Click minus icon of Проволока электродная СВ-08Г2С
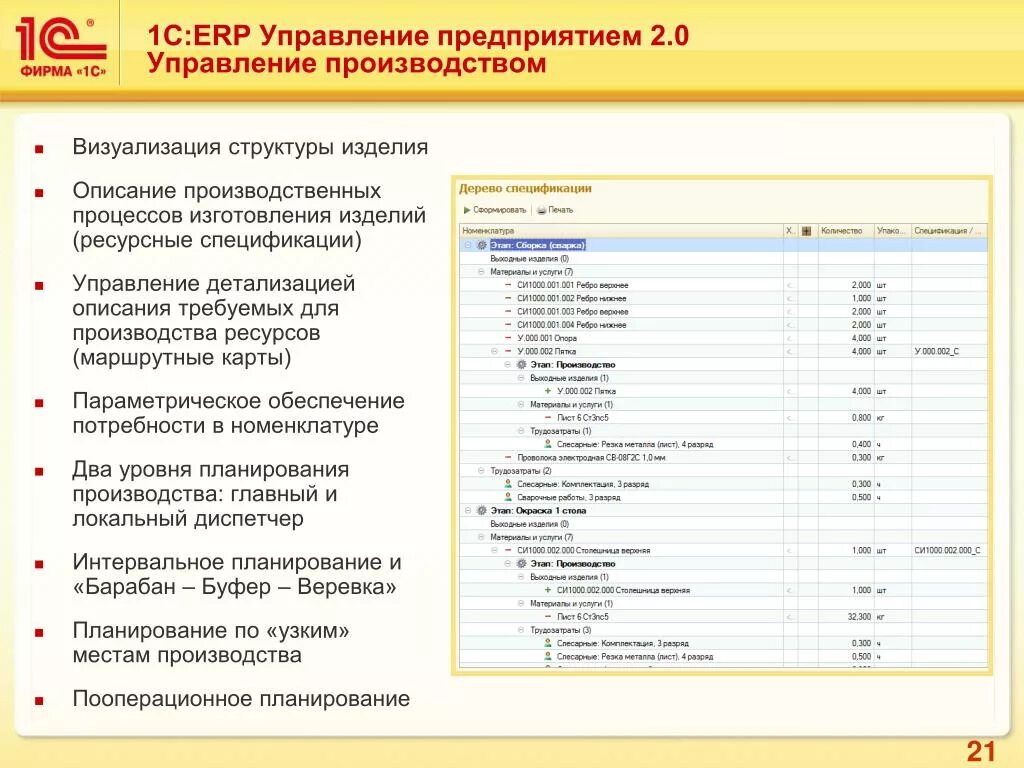This screenshot has width=1024, height=768. [508, 457]
